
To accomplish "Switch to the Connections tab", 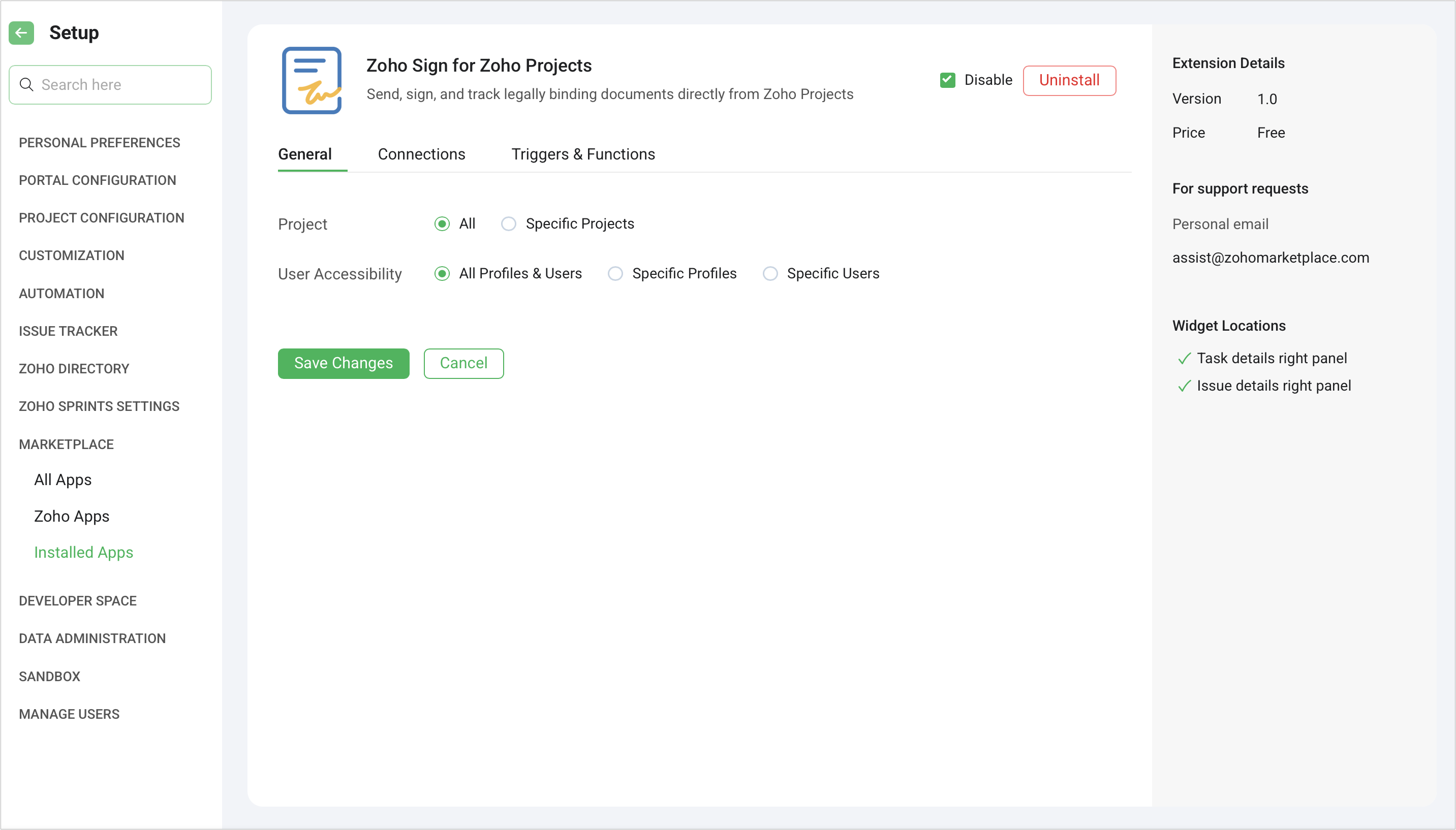I will pyautogui.click(x=421, y=154).
